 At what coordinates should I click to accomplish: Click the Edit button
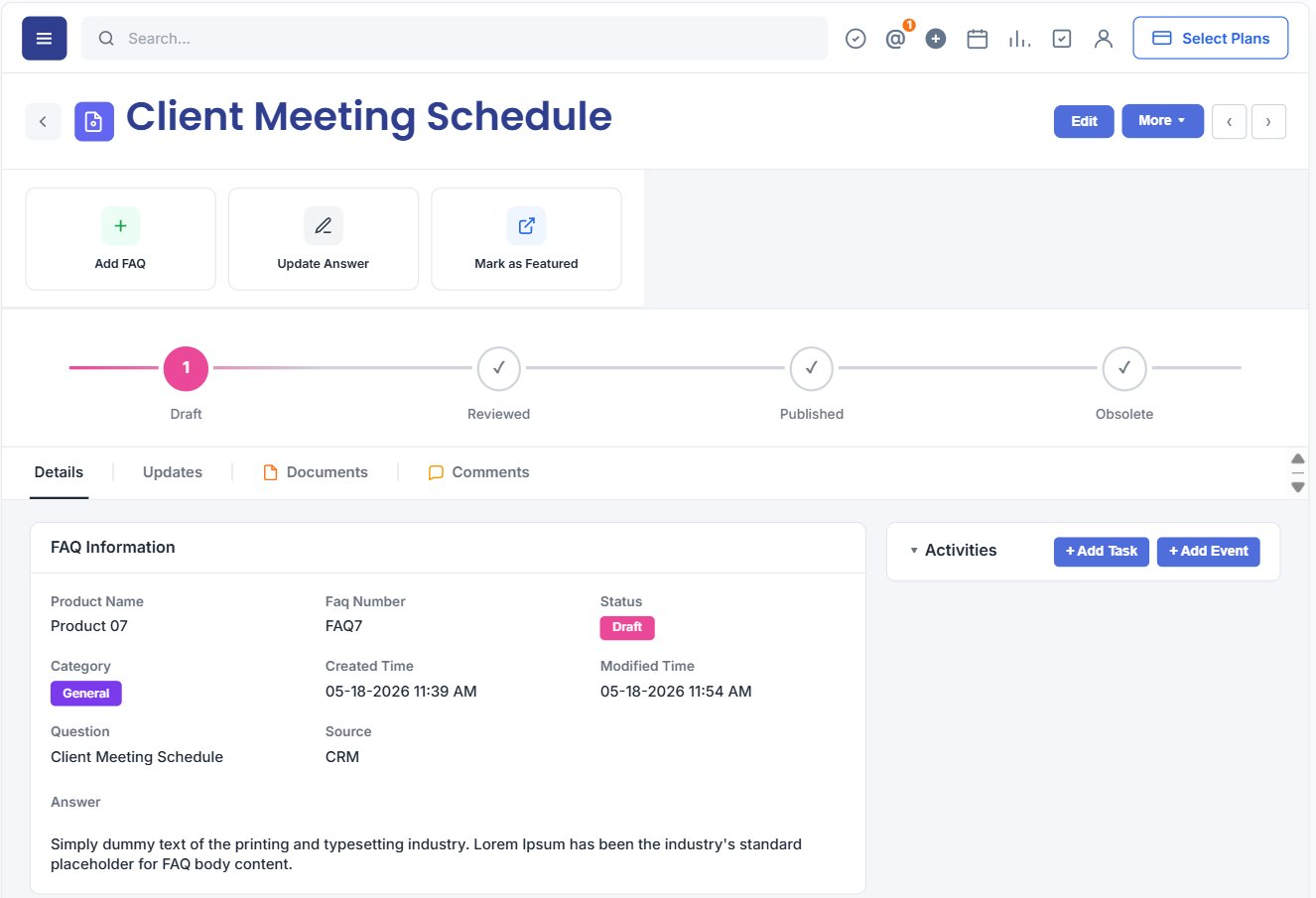(x=1084, y=121)
